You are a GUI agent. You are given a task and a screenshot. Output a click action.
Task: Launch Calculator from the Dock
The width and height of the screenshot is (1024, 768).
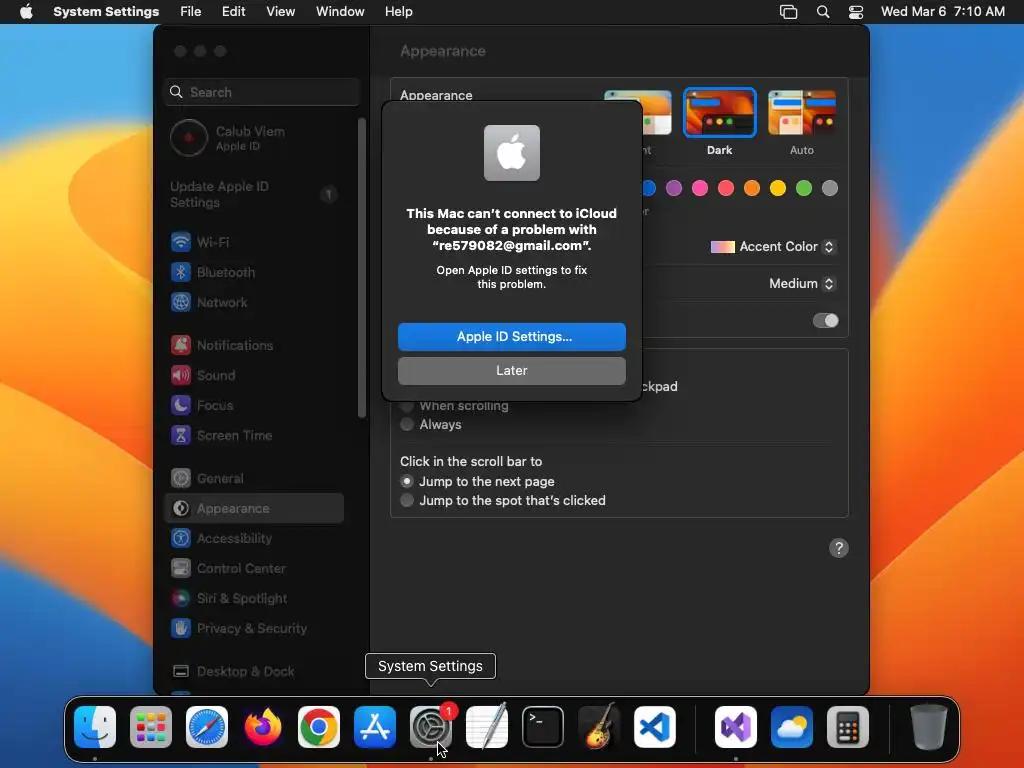click(x=848, y=727)
